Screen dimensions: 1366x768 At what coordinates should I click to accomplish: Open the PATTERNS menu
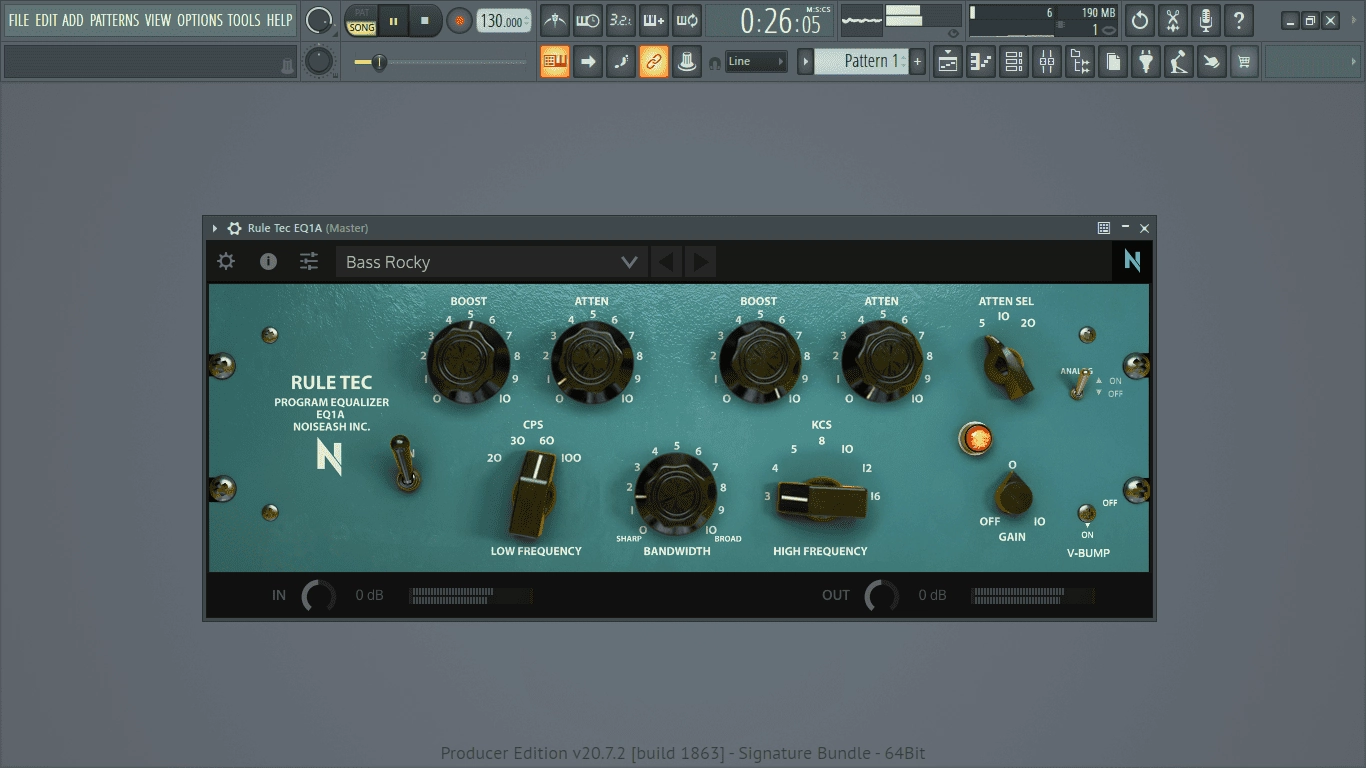114,20
